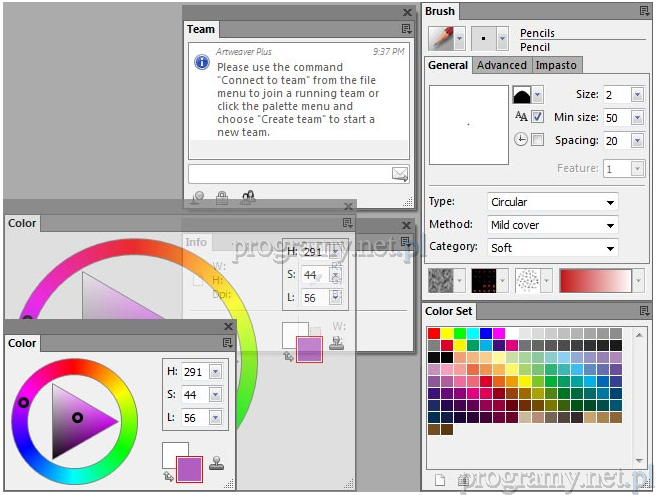Expand the Category dropdown set to Soft
The width and height of the screenshot is (656, 495).
(552, 248)
